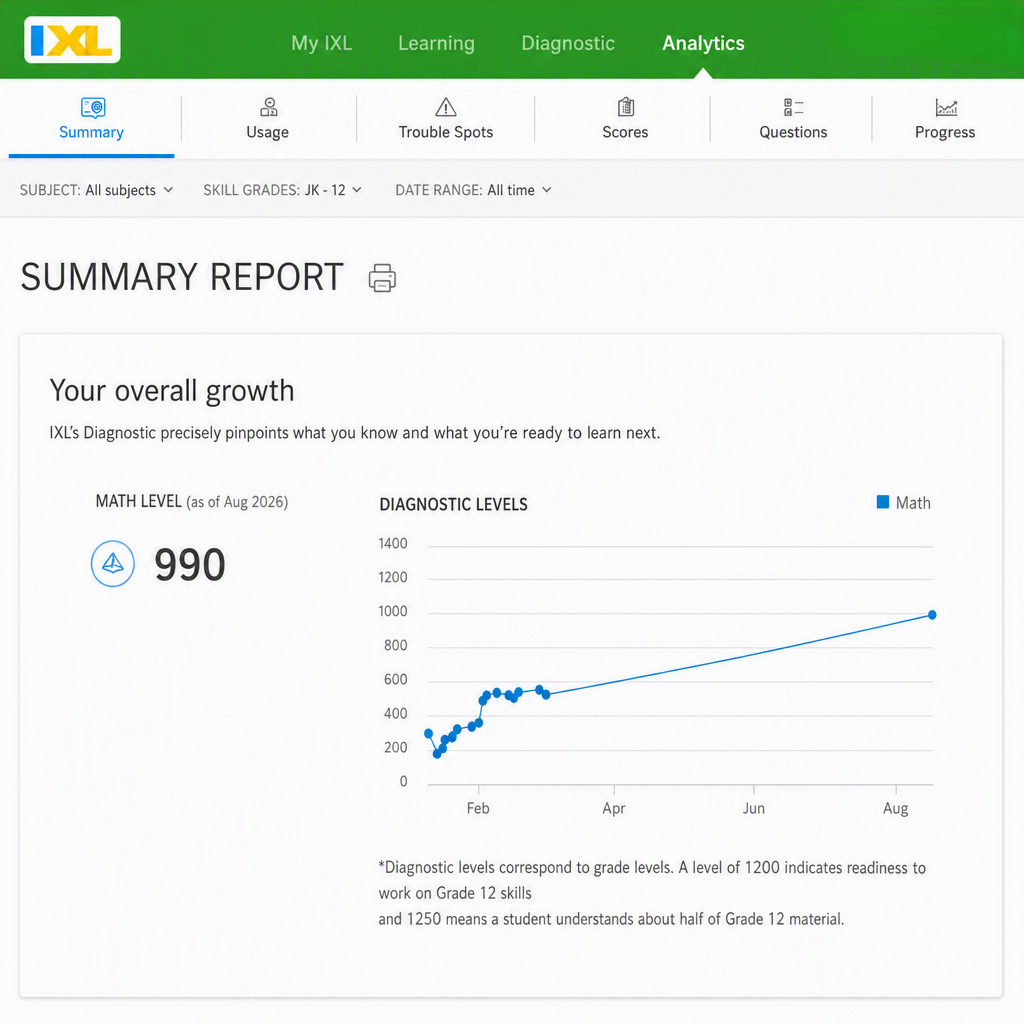Switch to the Usage tab label
Image resolution: width=1024 pixels, height=1024 pixels.
click(267, 132)
